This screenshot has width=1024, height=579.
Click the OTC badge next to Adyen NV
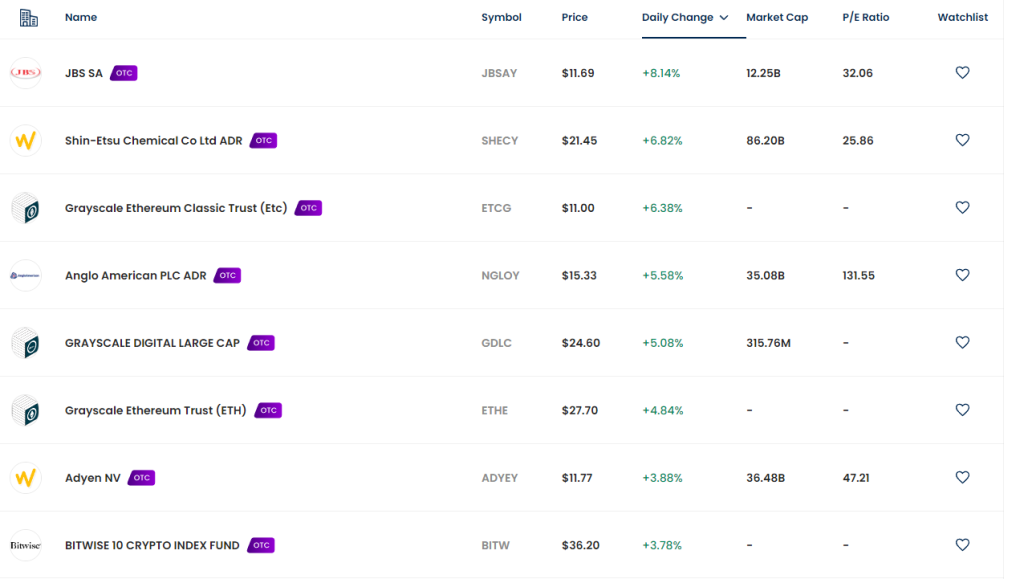click(141, 477)
